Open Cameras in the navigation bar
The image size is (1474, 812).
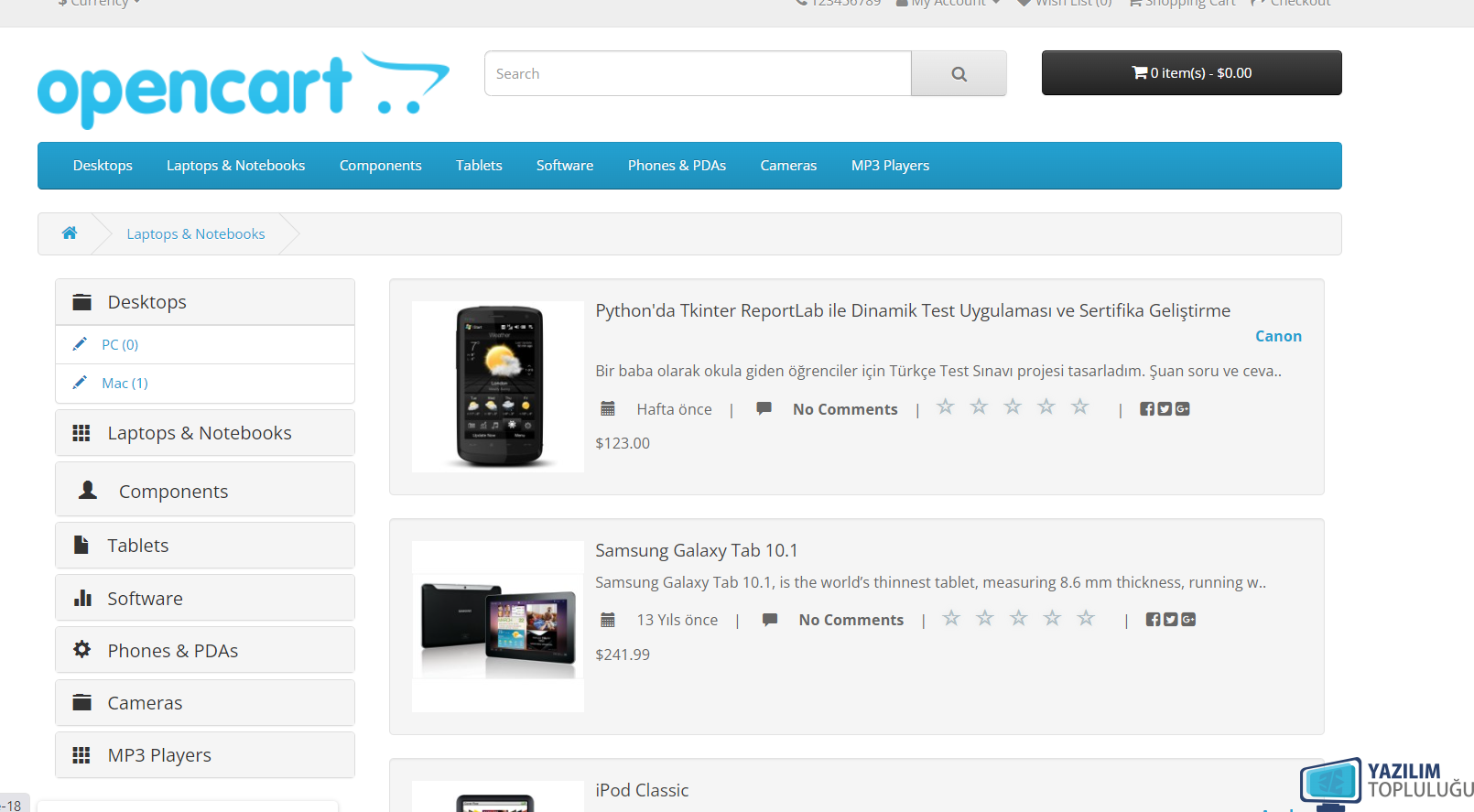pyautogui.click(x=788, y=166)
